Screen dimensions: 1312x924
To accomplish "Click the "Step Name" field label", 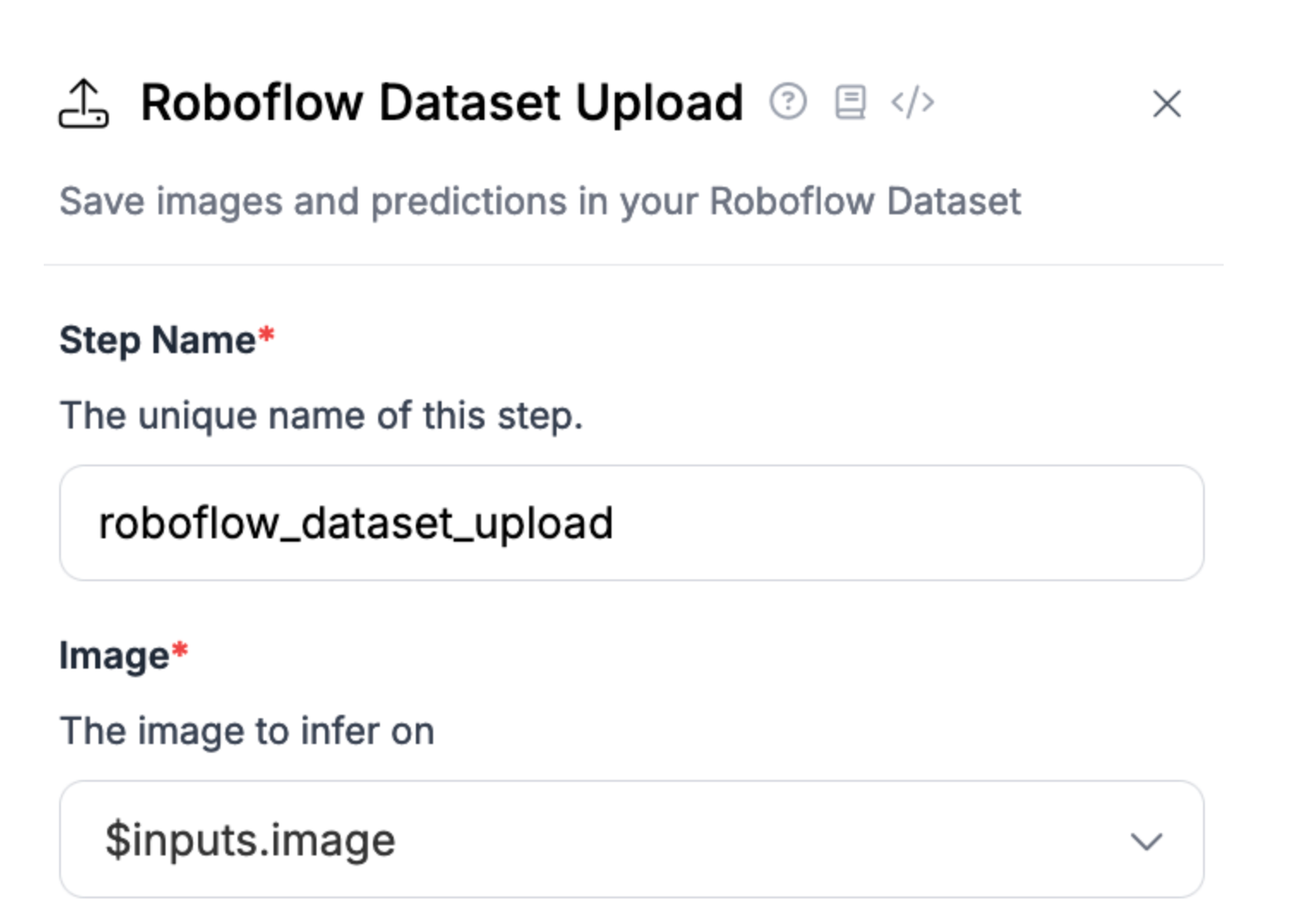I will [x=157, y=340].
